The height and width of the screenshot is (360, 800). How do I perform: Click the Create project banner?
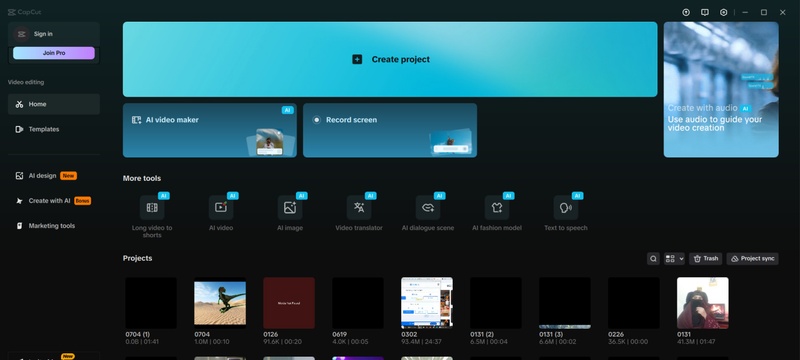coord(390,59)
